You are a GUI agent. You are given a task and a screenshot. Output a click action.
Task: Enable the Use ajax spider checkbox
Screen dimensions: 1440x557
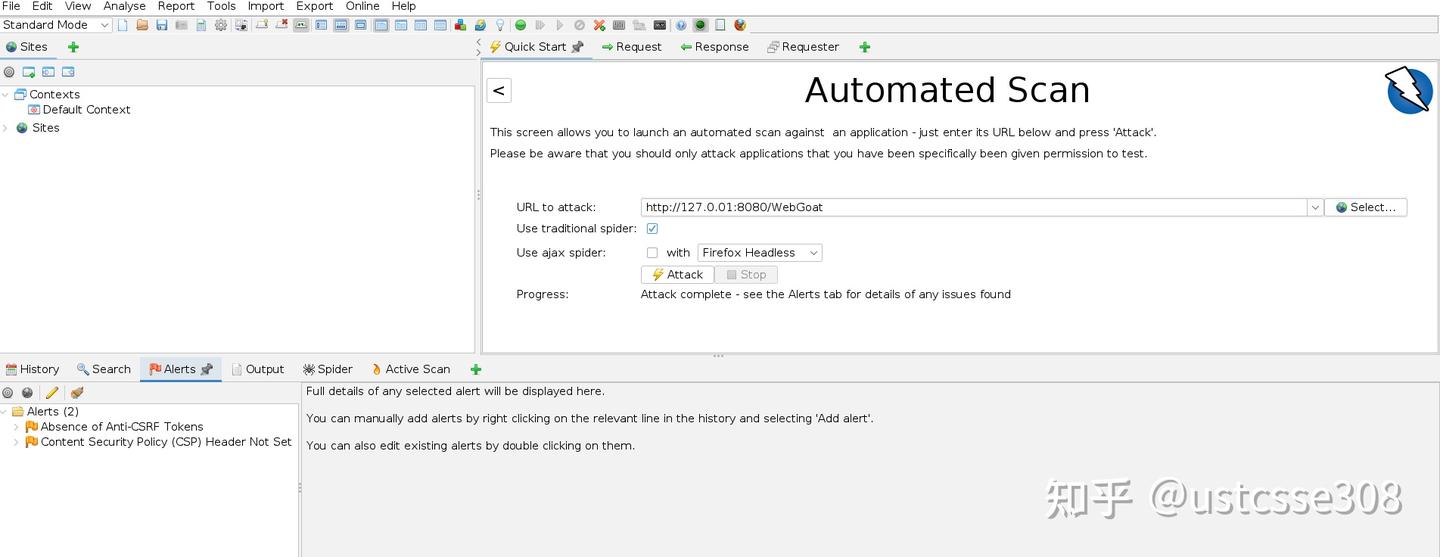pos(652,253)
